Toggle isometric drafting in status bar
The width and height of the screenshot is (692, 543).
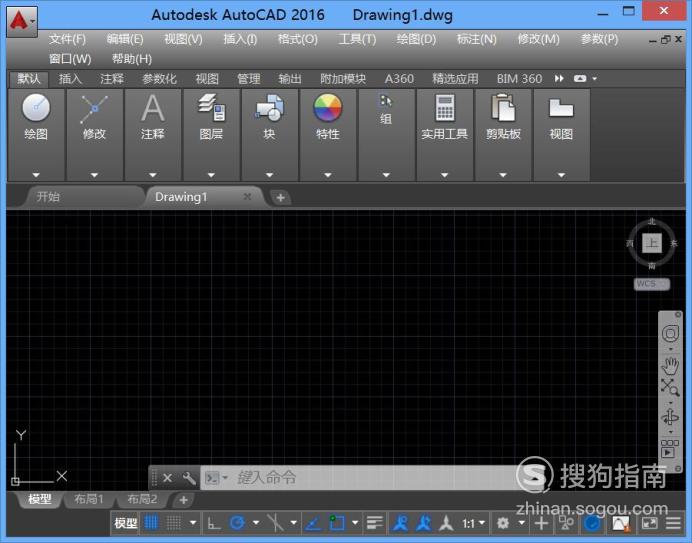[275, 524]
